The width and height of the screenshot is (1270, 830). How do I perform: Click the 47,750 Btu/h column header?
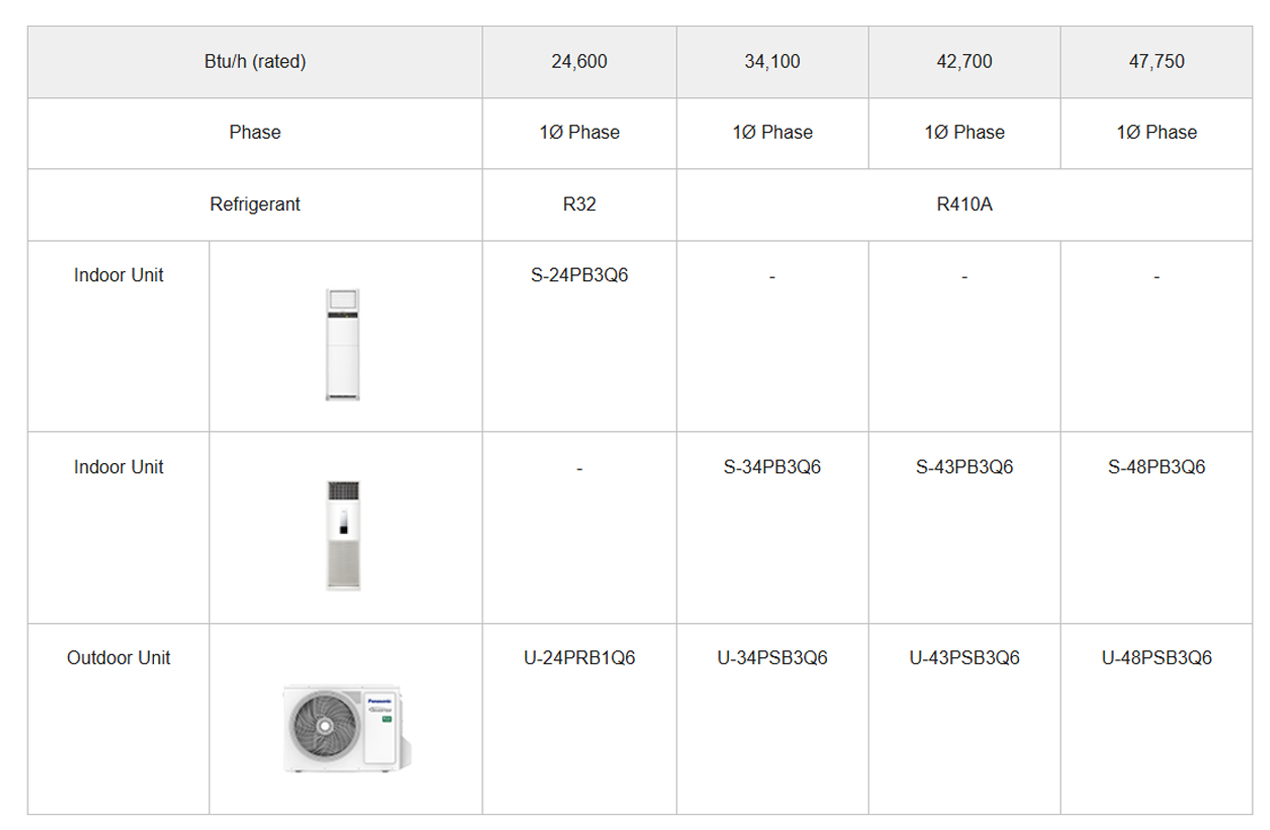click(1156, 62)
